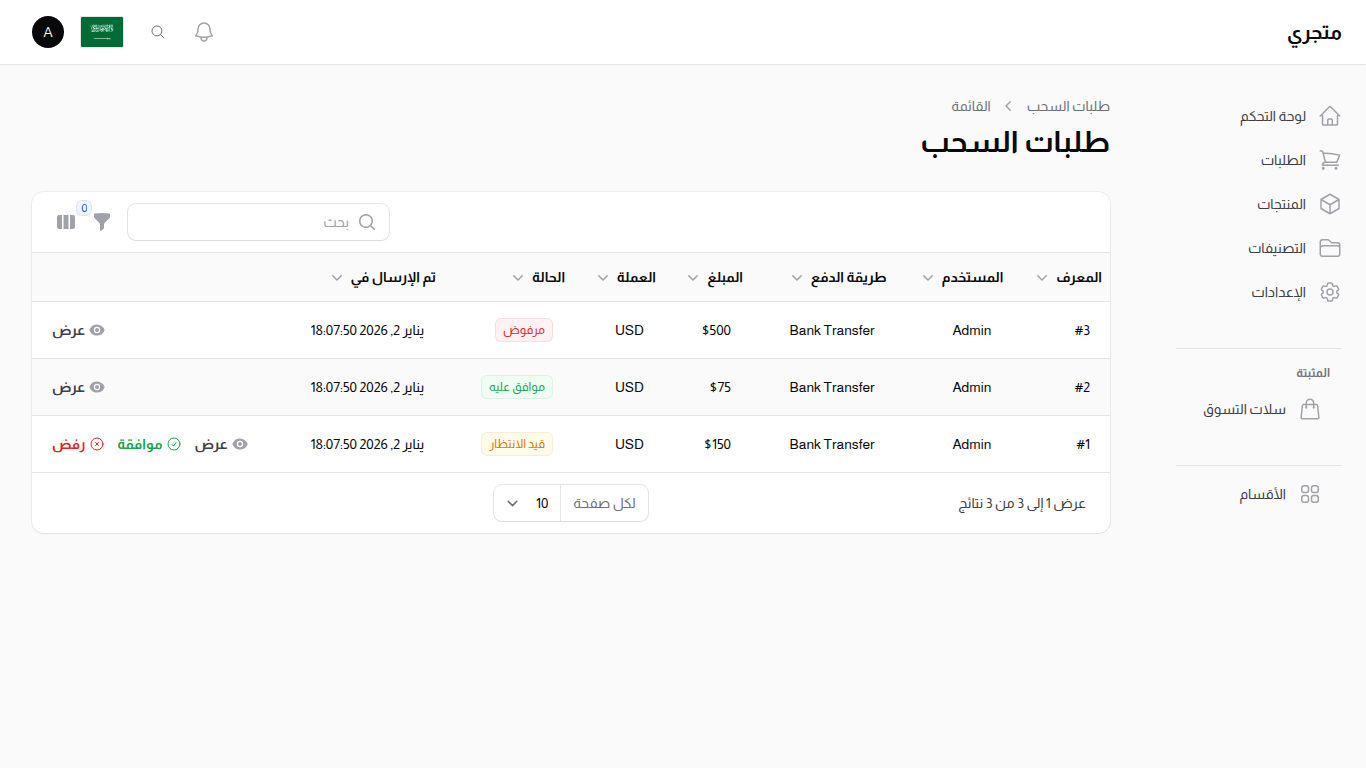Viewport: 1366px width, 768px height.
Task: Change results per page from 10
Action: click(x=526, y=503)
